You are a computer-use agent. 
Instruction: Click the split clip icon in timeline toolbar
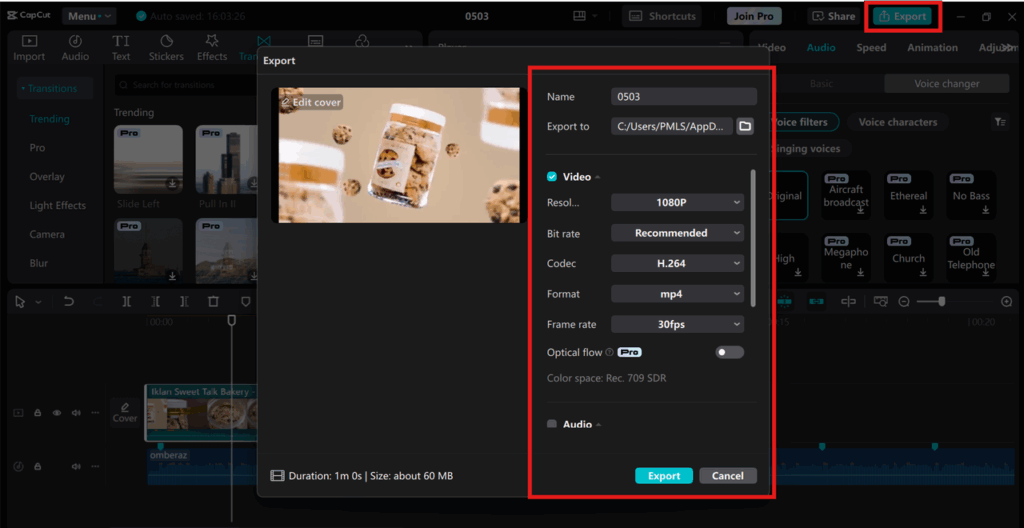[x=127, y=301]
